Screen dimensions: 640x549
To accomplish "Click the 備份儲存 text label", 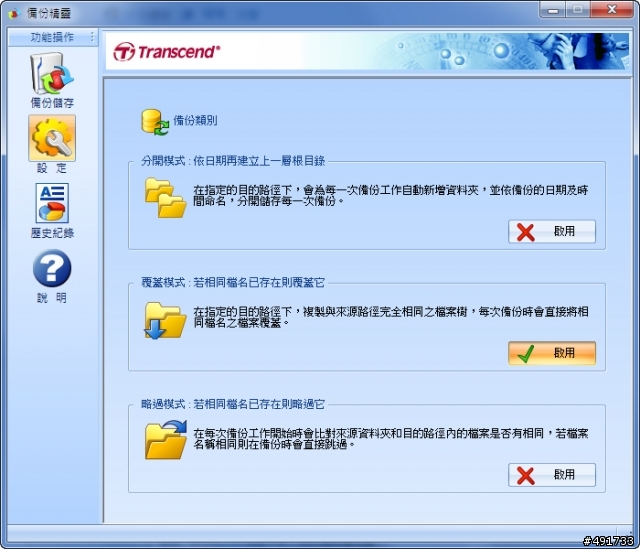I will [52, 103].
